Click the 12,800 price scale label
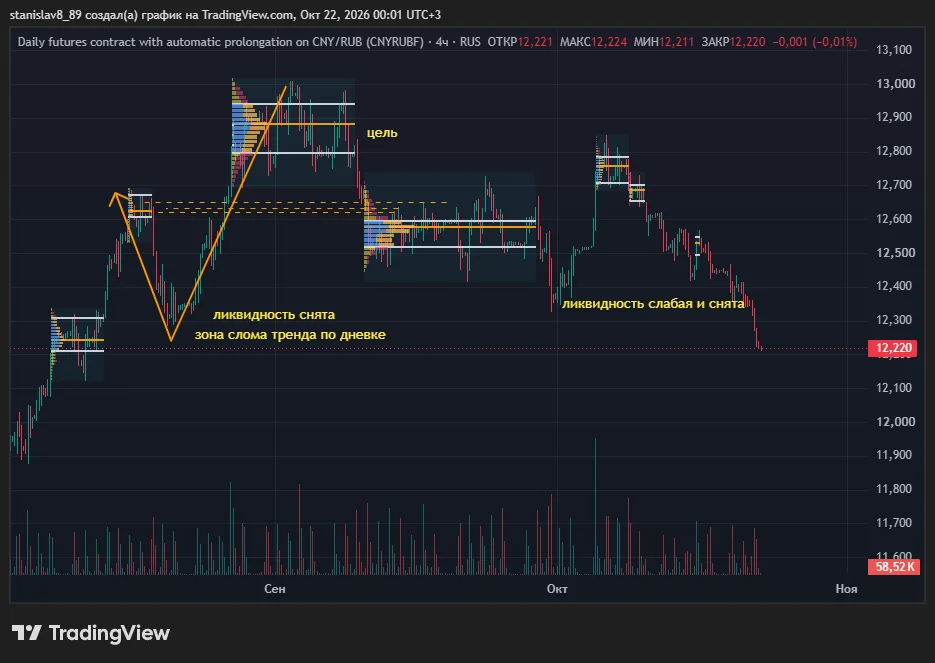The height and width of the screenshot is (663, 935). 894,151
